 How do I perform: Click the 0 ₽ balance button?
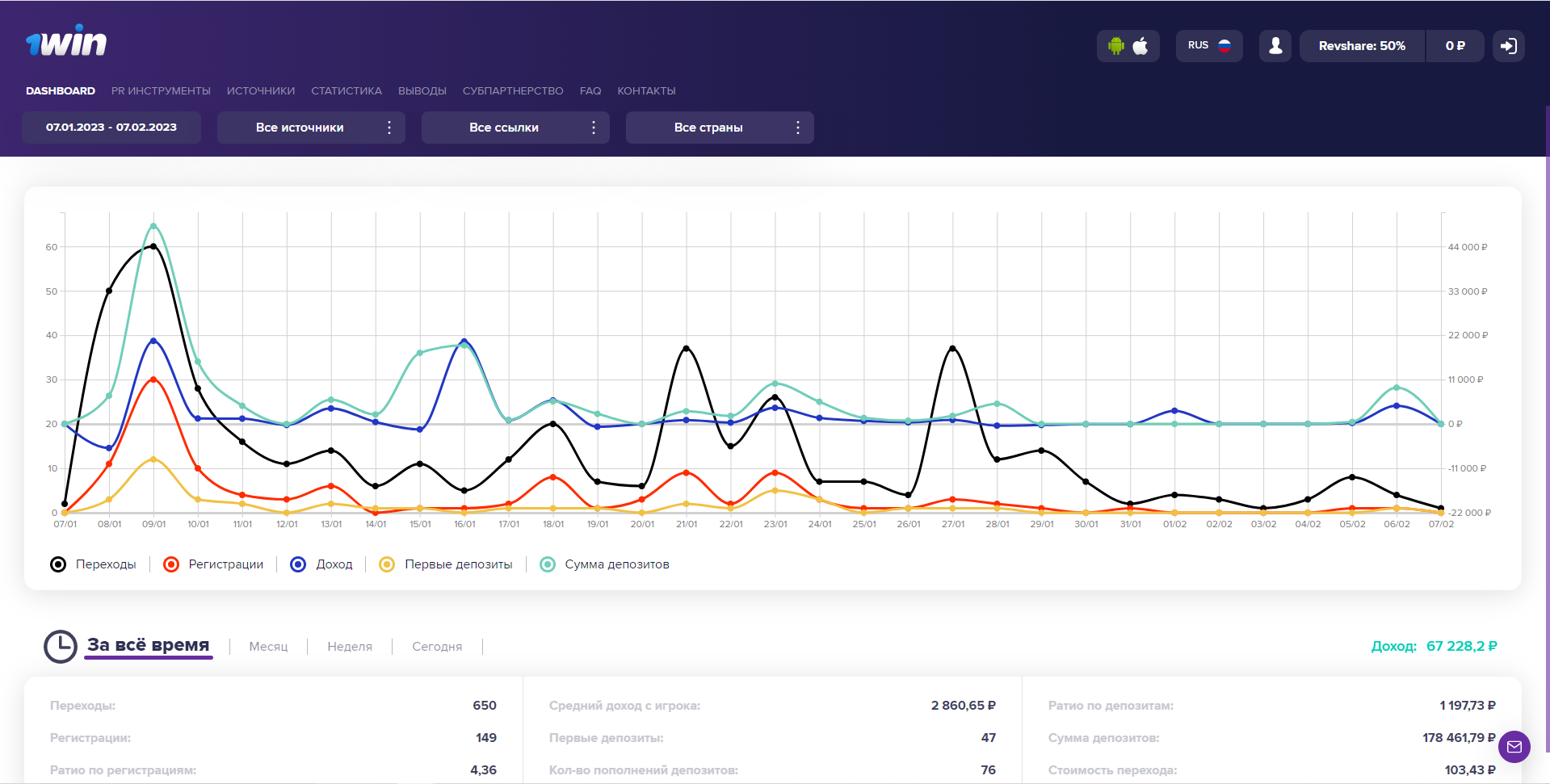[1455, 46]
